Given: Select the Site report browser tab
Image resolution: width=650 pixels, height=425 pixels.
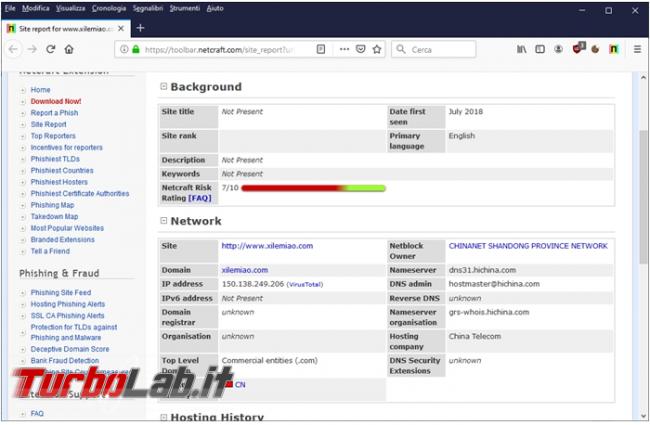Looking at the screenshot, I should point(66,28).
